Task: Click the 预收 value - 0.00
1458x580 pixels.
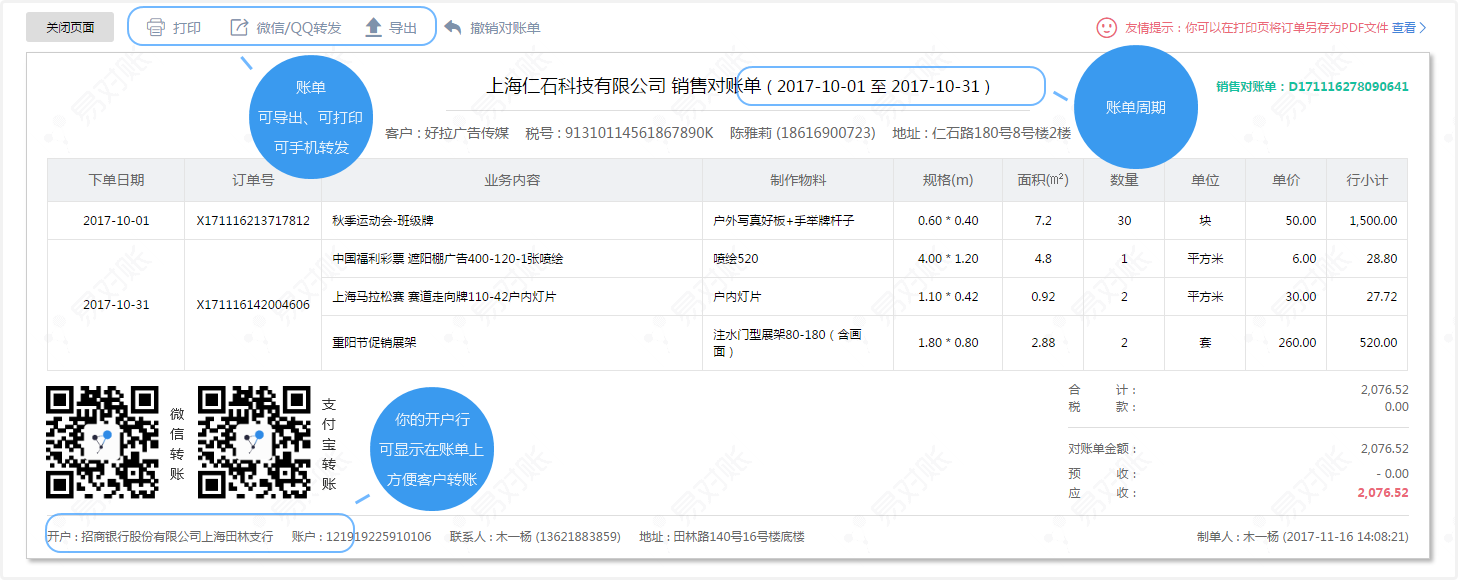Action: click(x=1391, y=474)
